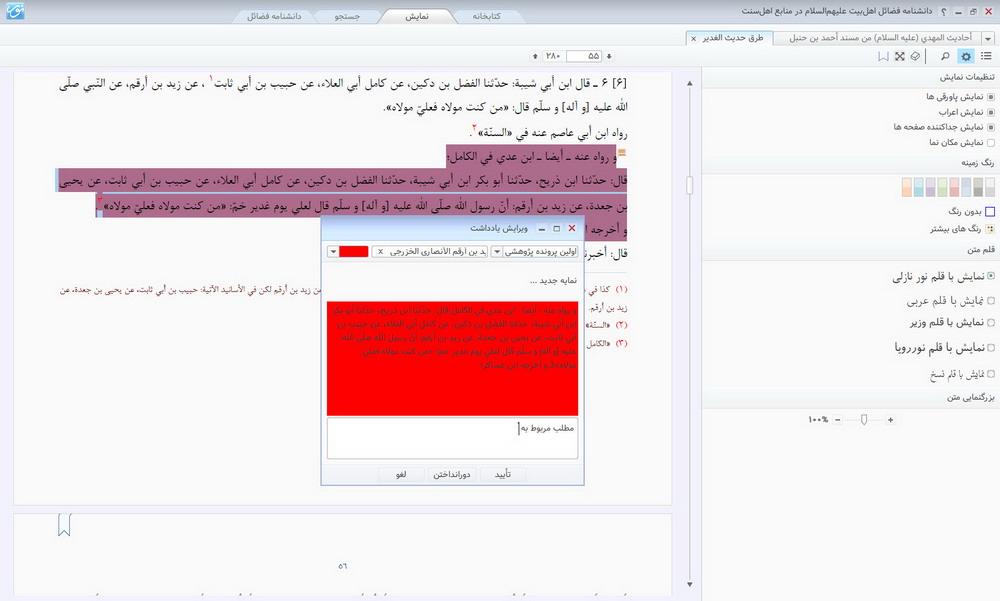This screenshot has height=601, width=1000.
Task: Toggle نمایش پاورقی ها footnotes option
Action: tap(960, 96)
